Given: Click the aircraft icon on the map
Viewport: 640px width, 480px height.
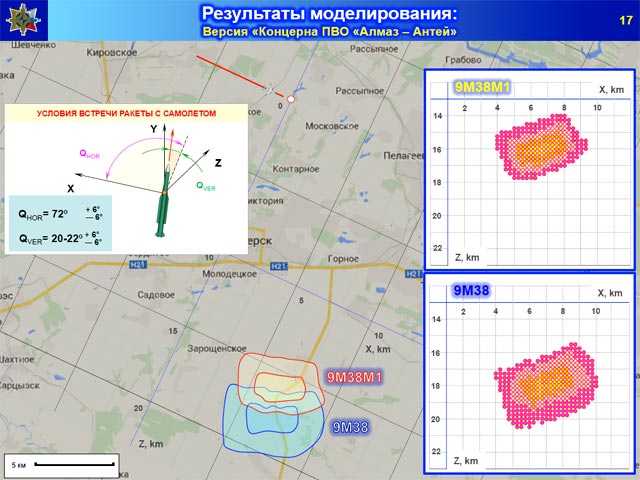Looking at the screenshot, I should (x=270, y=90).
